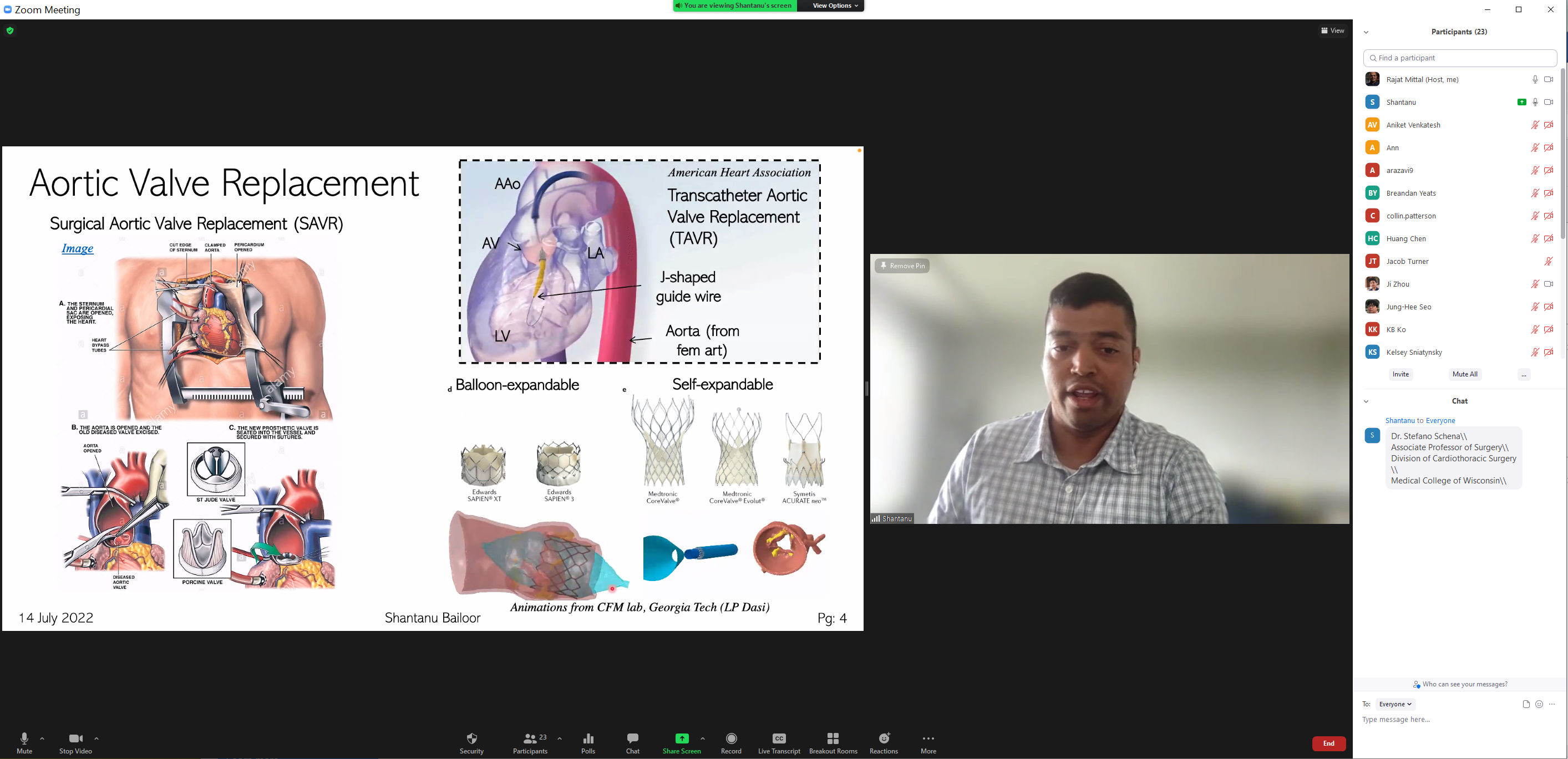
Task: Open the Reactions emoji menu
Action: (884, 743)
